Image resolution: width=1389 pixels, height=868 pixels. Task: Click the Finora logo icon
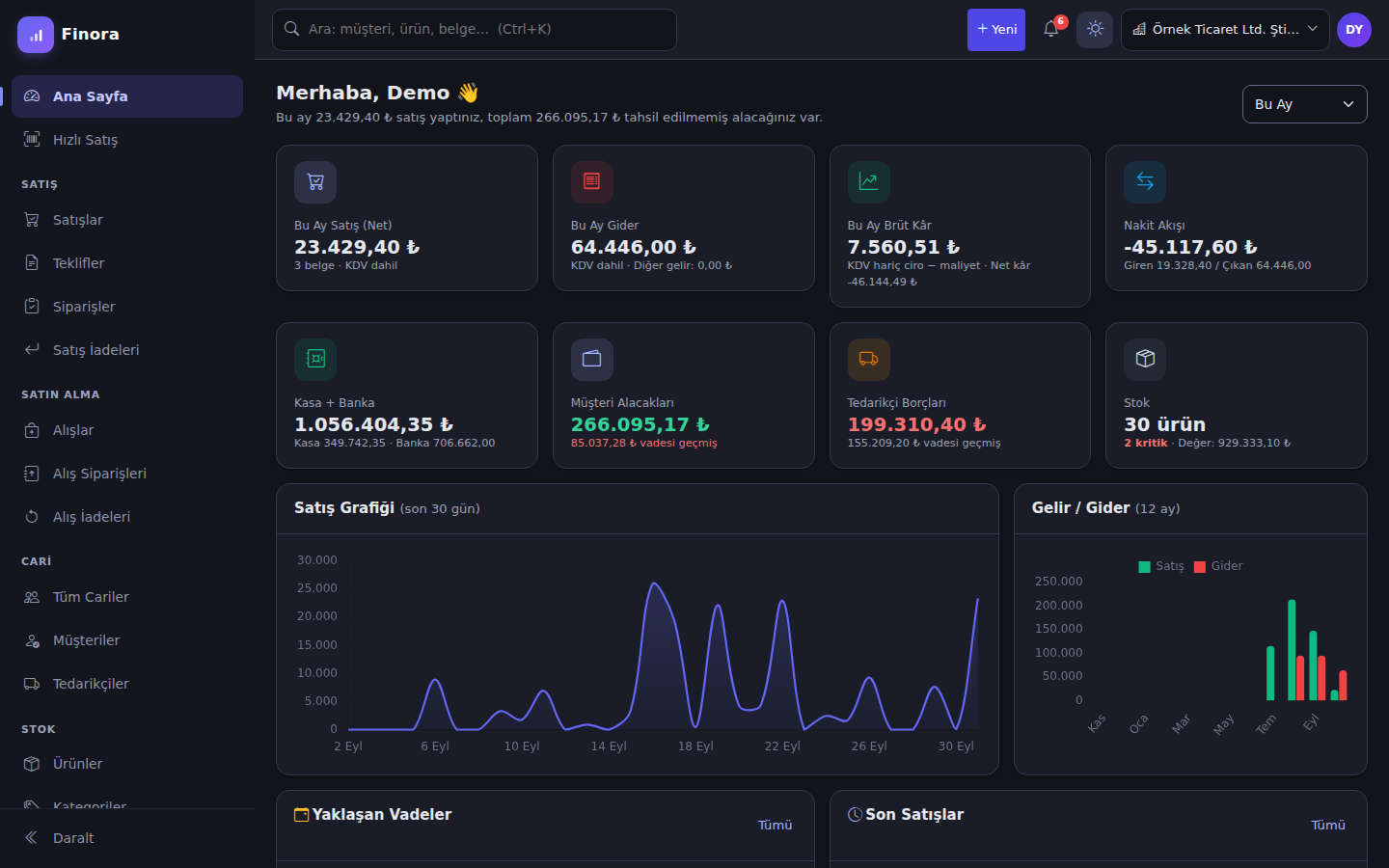pos(36,35)
